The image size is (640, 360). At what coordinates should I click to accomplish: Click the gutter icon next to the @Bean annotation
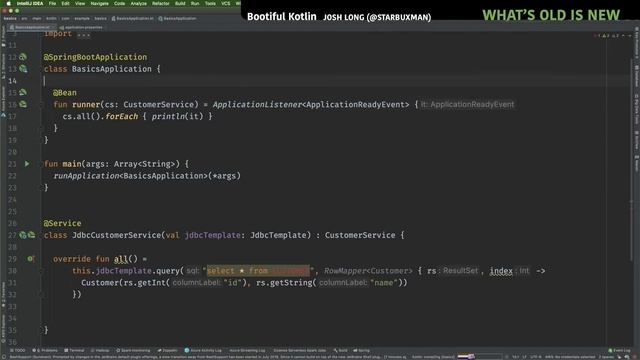23,92
